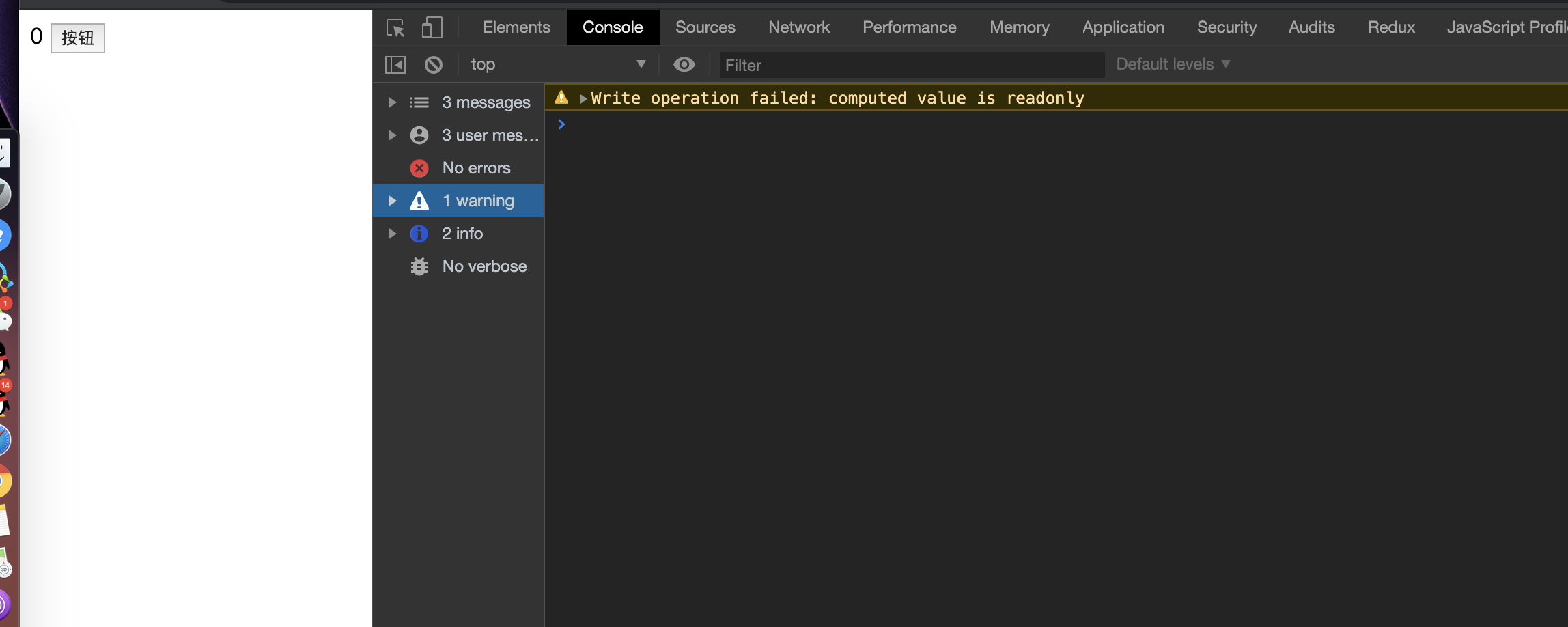Open the Network tab
The width and height of the screenshot is (1568, 627).
tap(798, 27)
